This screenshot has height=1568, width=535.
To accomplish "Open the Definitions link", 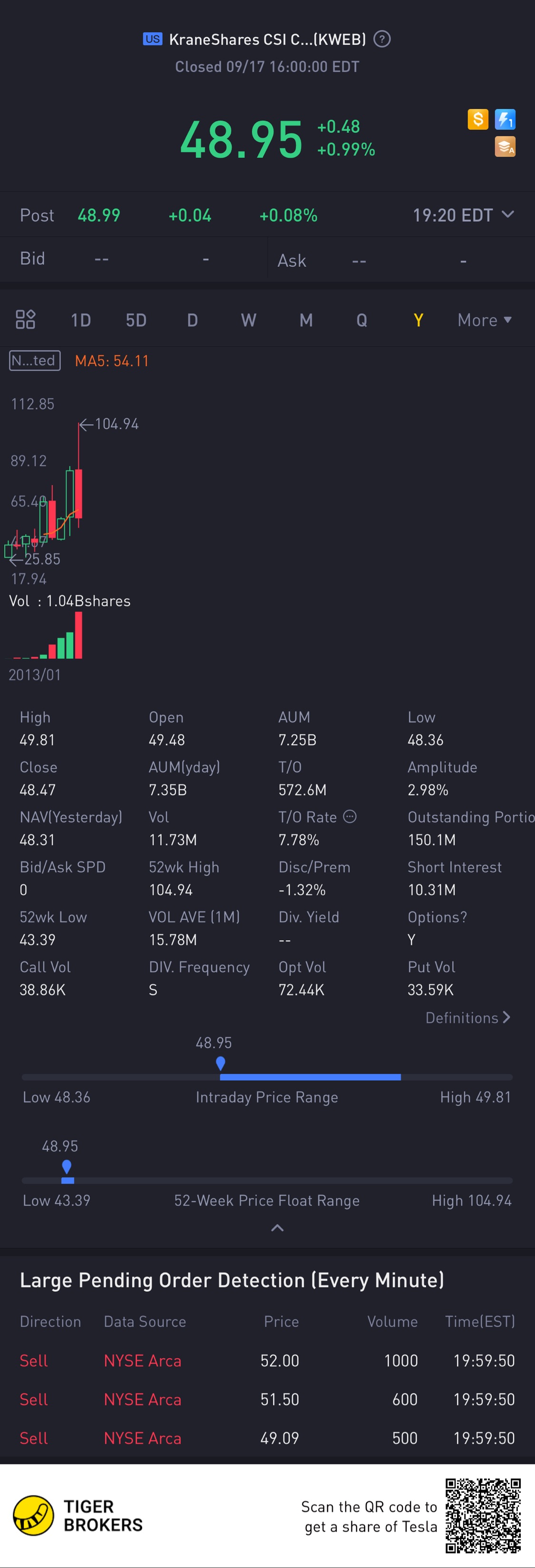I will tap(467, 1018).
